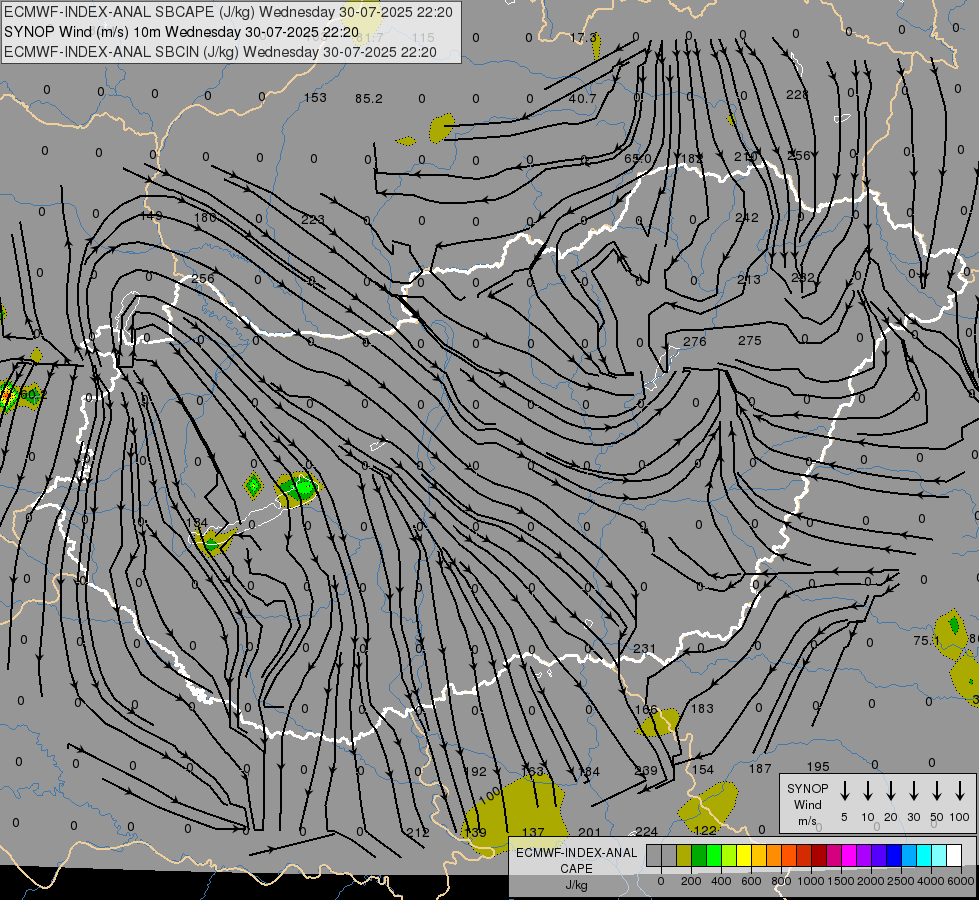Screen dimensions: 979x900
Task: Click map value 201
Action: coord(589,832)
